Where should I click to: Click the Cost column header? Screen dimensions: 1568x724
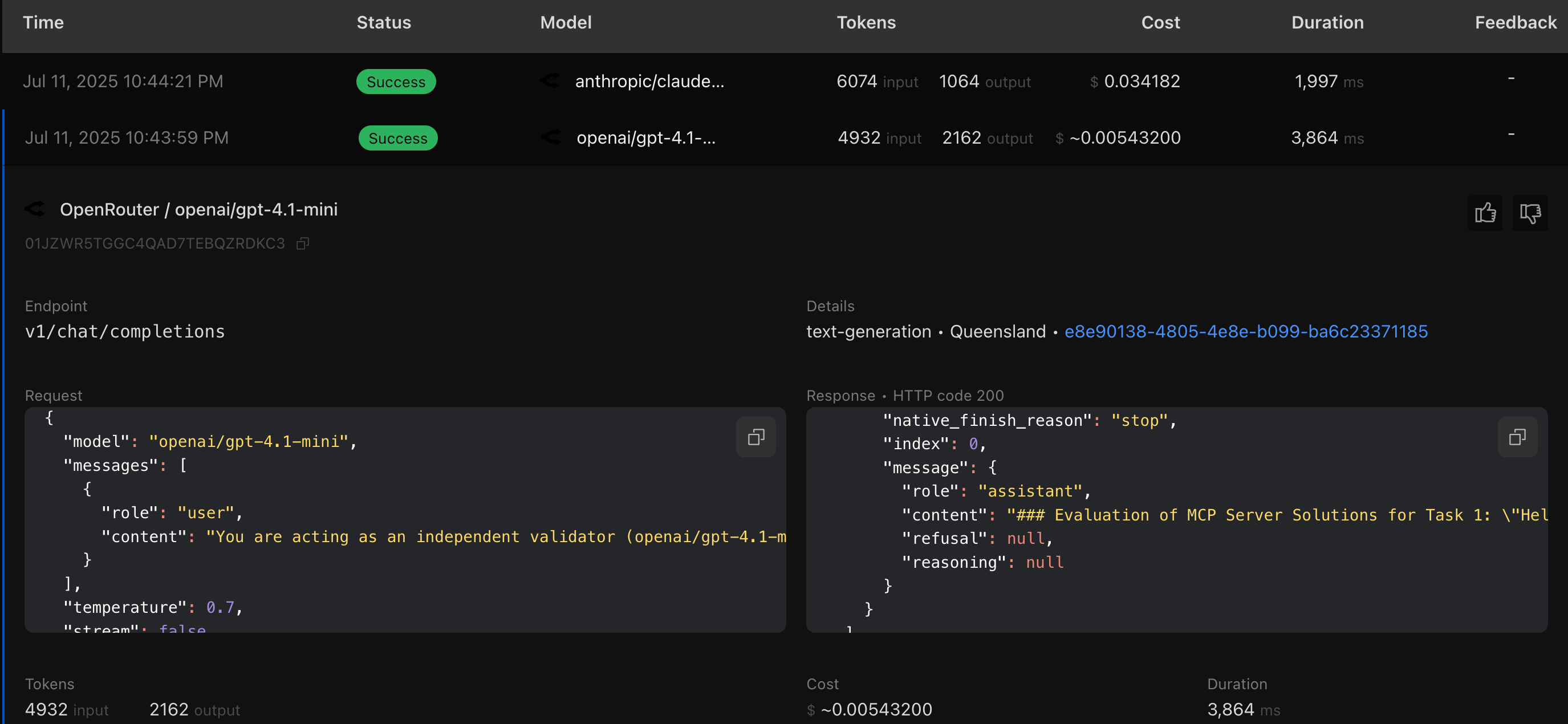coord(1160,22)
